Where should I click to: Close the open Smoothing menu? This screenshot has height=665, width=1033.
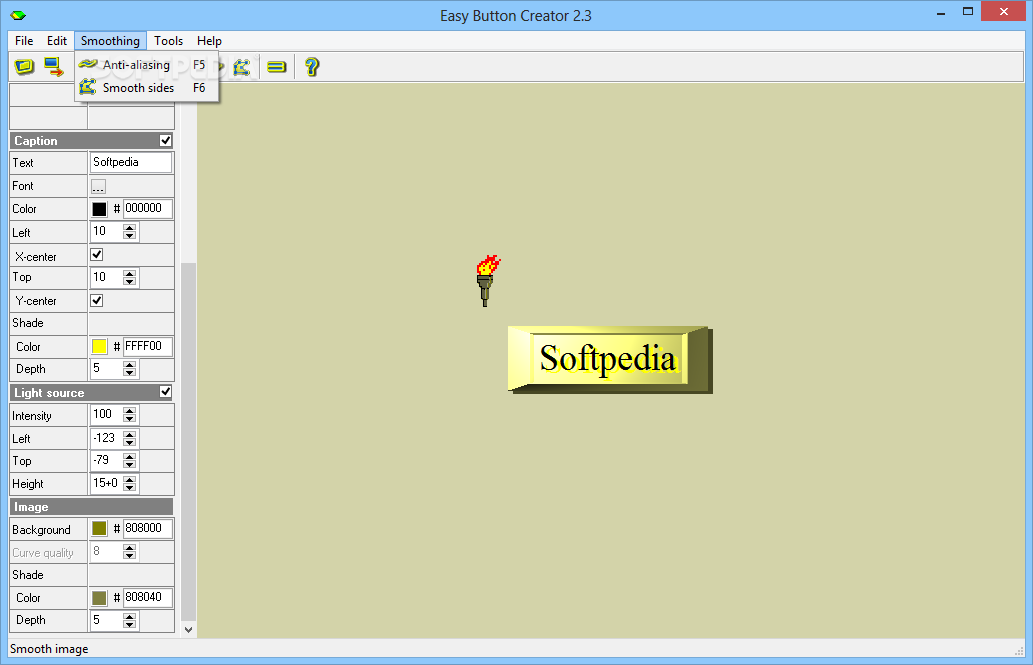110,41
